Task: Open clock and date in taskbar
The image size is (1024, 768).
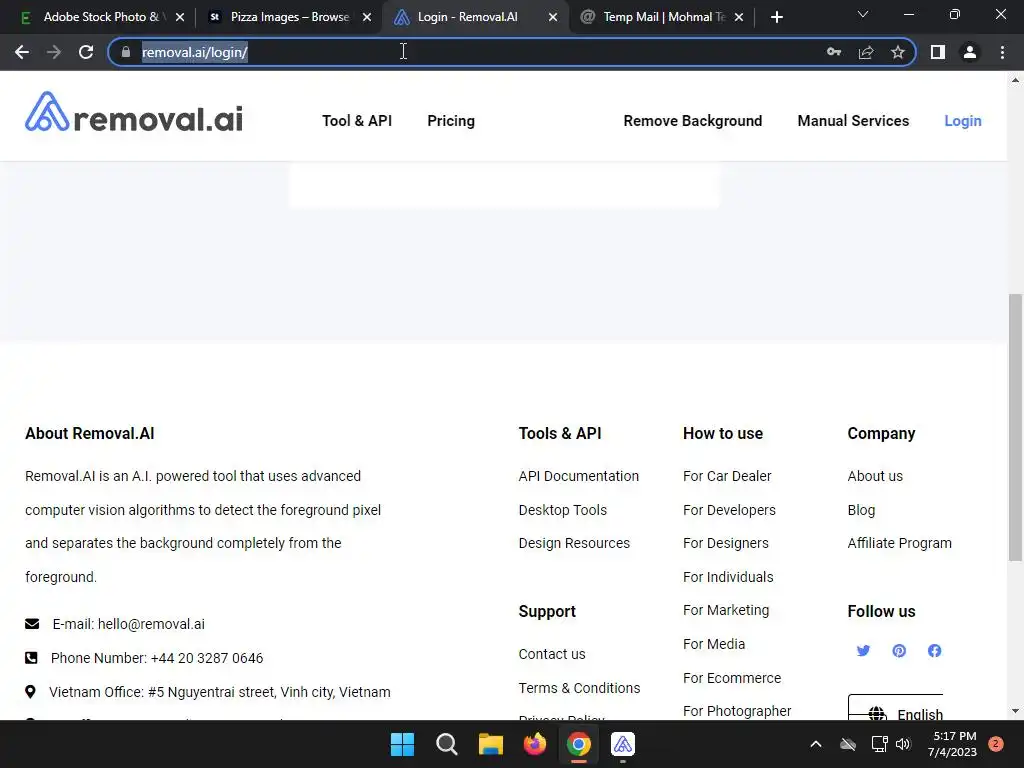Action: point(953,744)
